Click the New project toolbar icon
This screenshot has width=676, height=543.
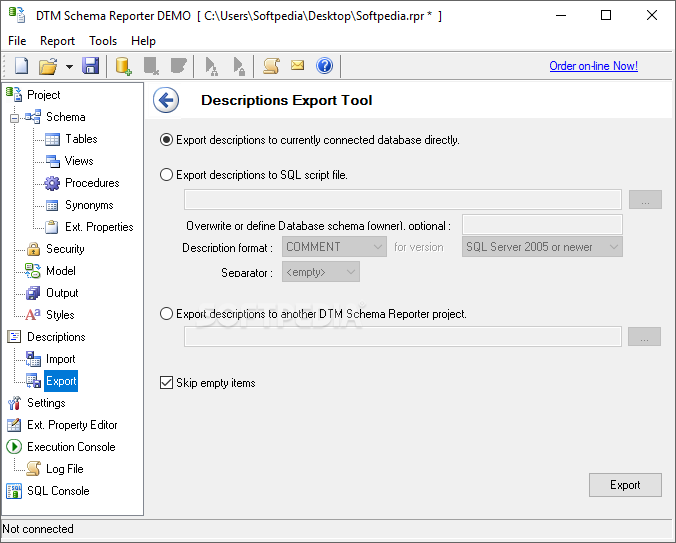pos(22,66)
